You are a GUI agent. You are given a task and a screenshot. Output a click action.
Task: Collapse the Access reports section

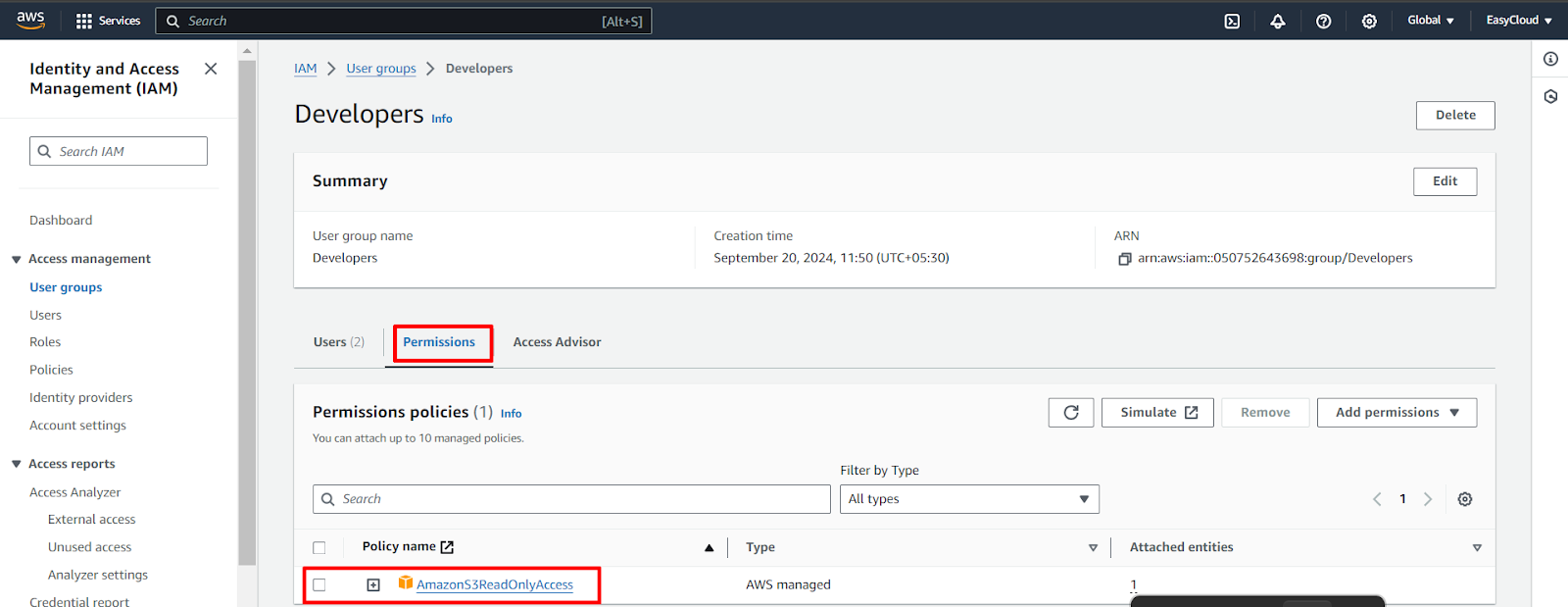point(16,465)
